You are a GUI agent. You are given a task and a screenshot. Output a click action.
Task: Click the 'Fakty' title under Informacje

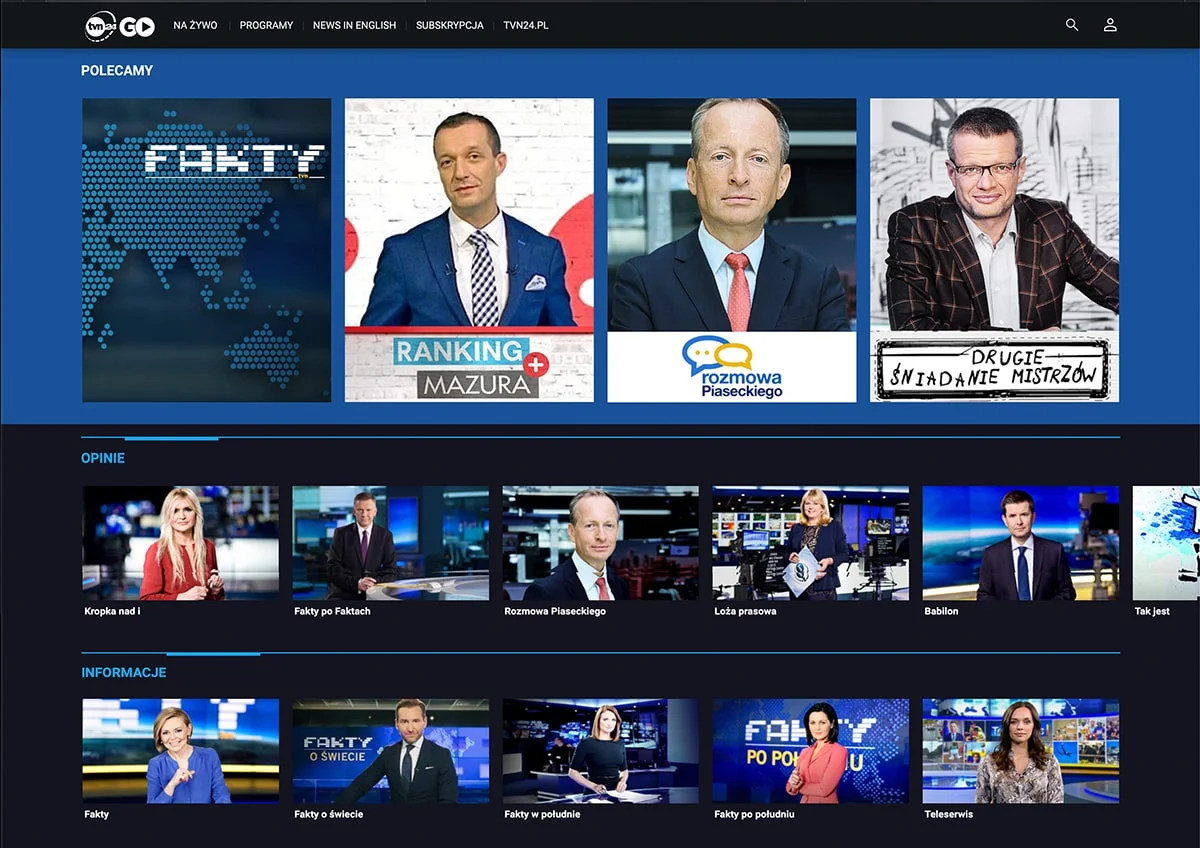point(97,815)
